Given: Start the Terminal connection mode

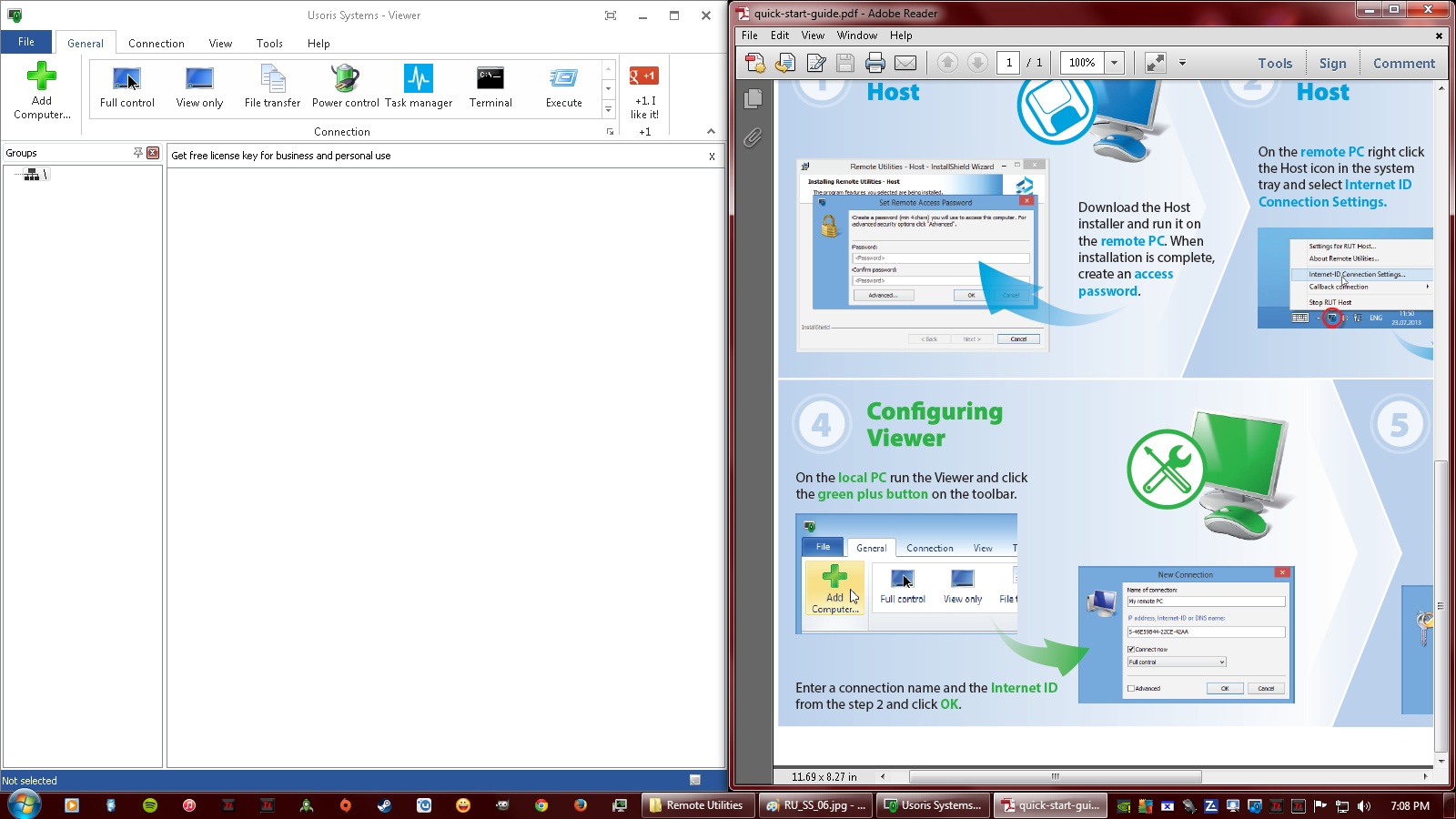Looking at the screenshot, I should (490, 87).
